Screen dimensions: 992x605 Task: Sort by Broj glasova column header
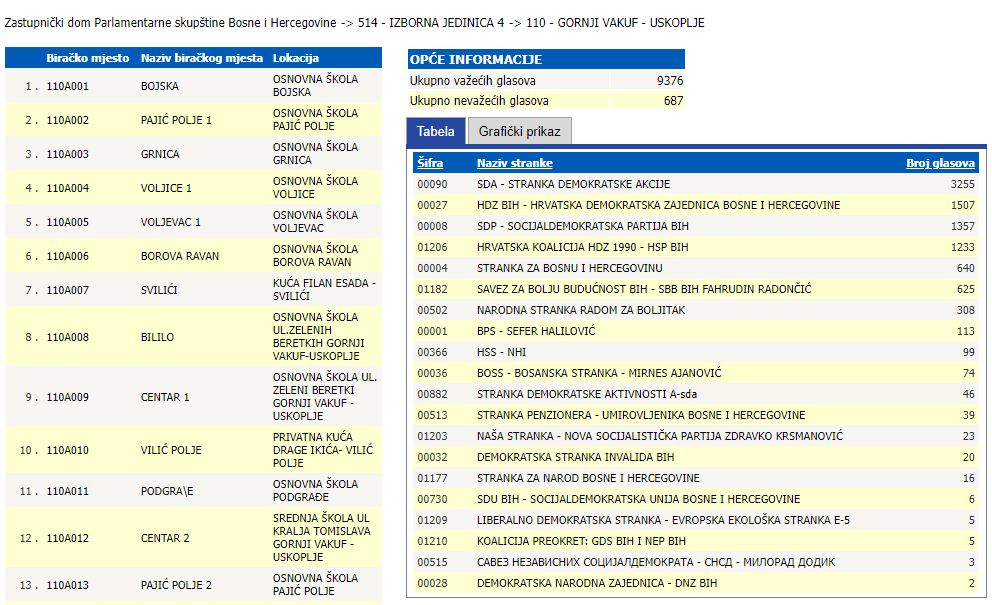940,163
